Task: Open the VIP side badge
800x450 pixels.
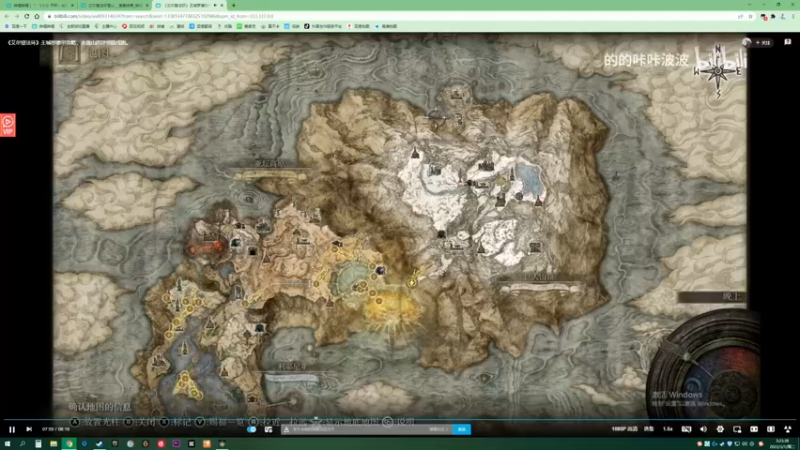Action: (8, 125)
